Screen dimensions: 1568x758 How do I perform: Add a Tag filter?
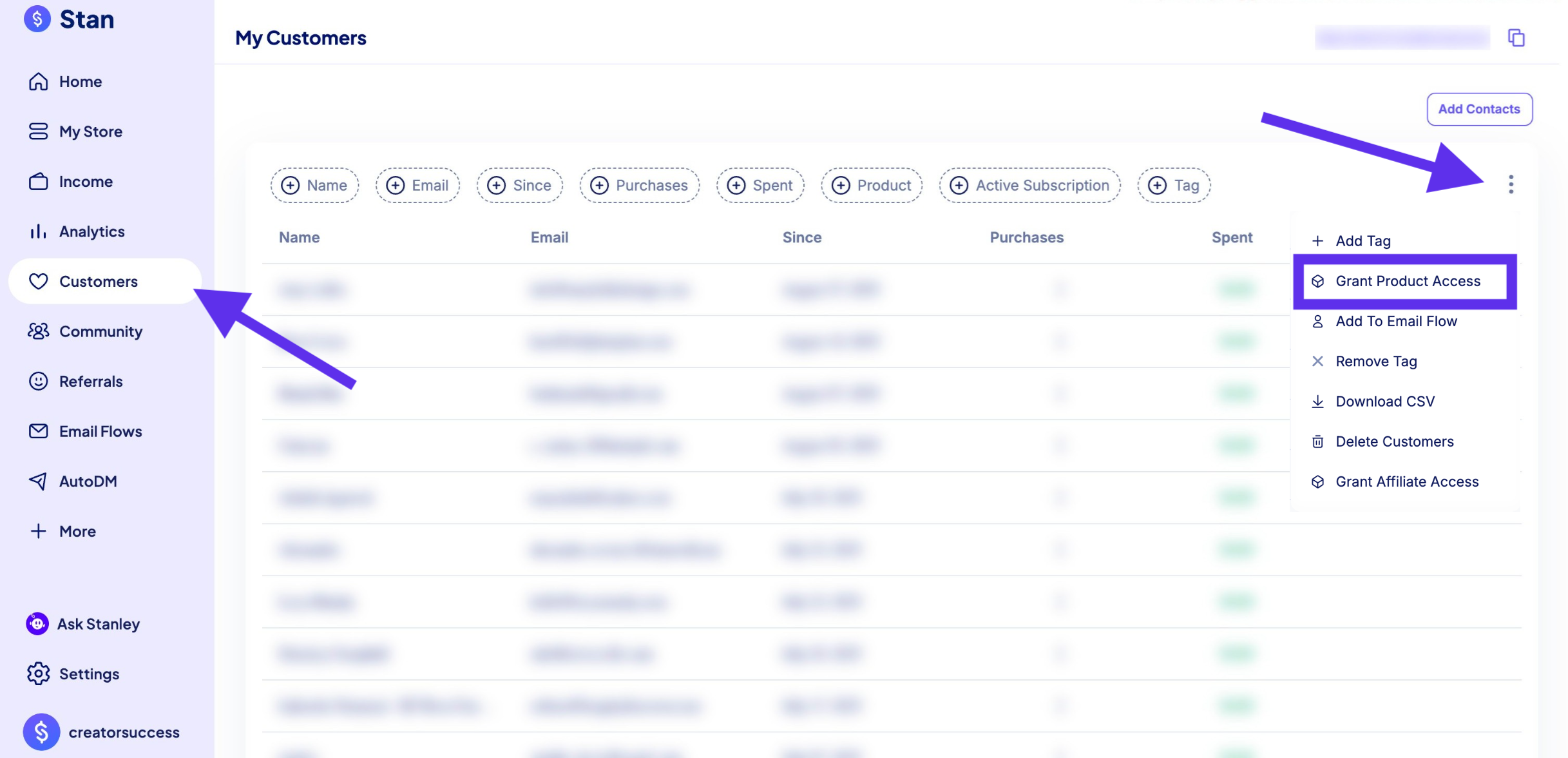click(x=1174, y=186)
